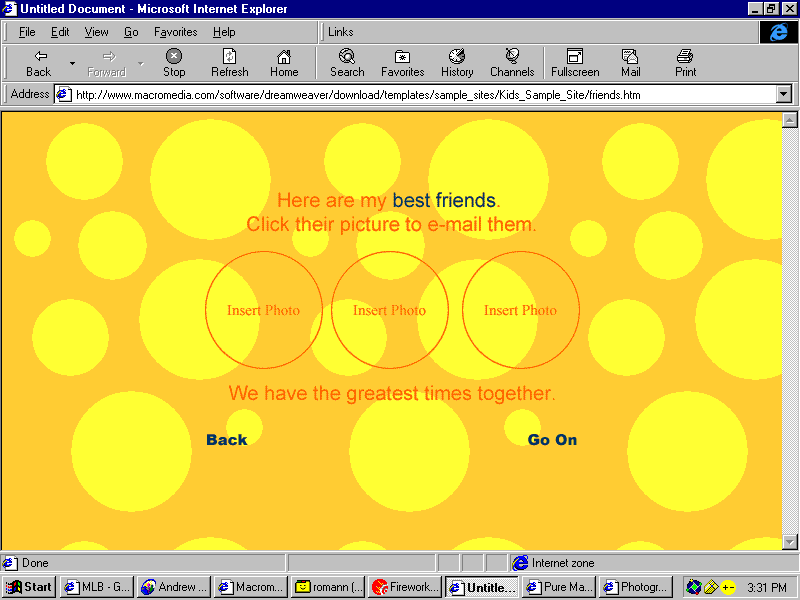Click the first system tray icon
This screenshot has height=600, width=800.
[693, 587]
